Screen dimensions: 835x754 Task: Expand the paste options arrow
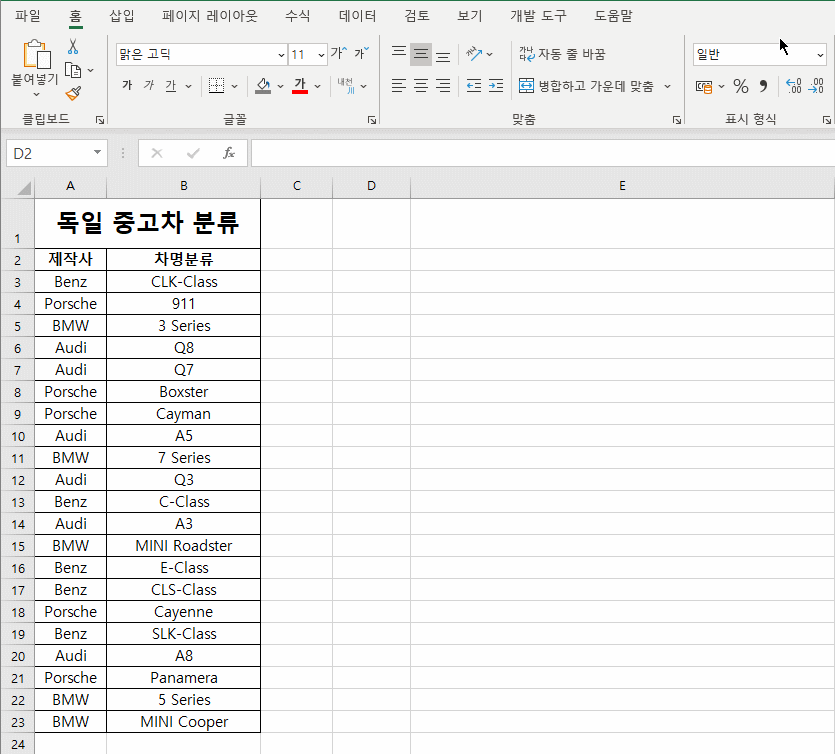click(36, 94)
